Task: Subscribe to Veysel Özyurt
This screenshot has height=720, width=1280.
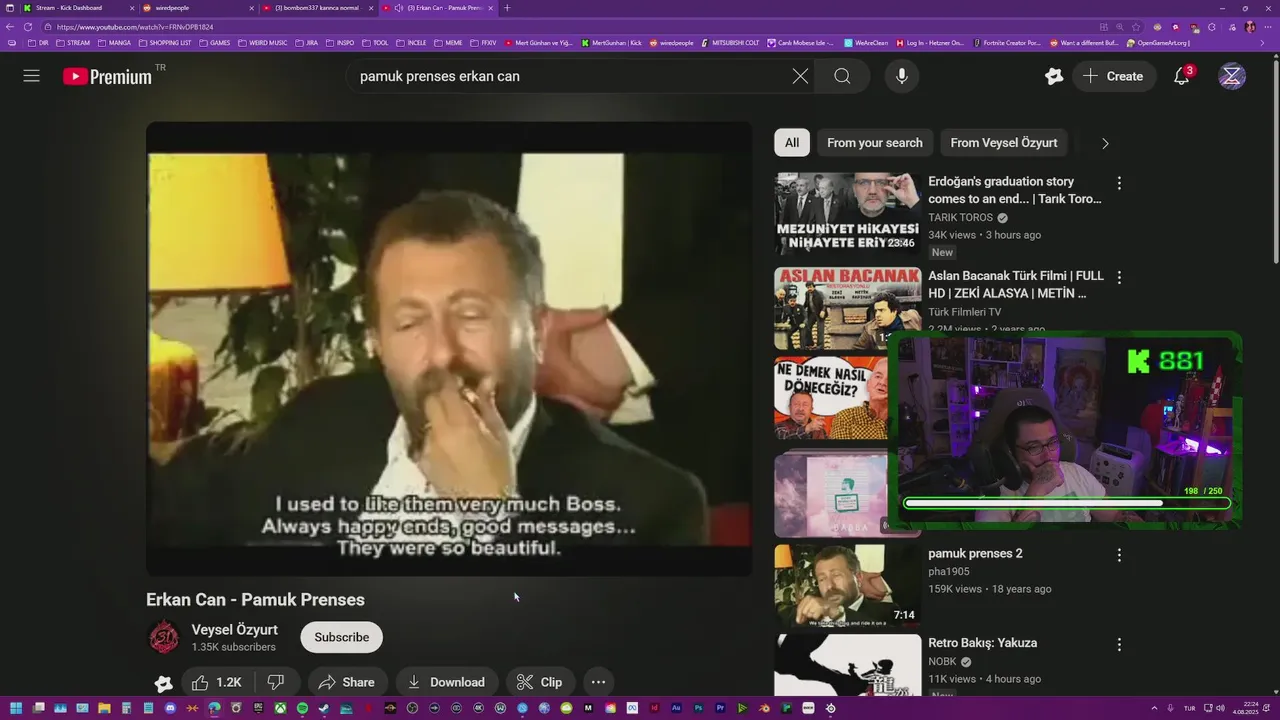Action: pos(342,637)
